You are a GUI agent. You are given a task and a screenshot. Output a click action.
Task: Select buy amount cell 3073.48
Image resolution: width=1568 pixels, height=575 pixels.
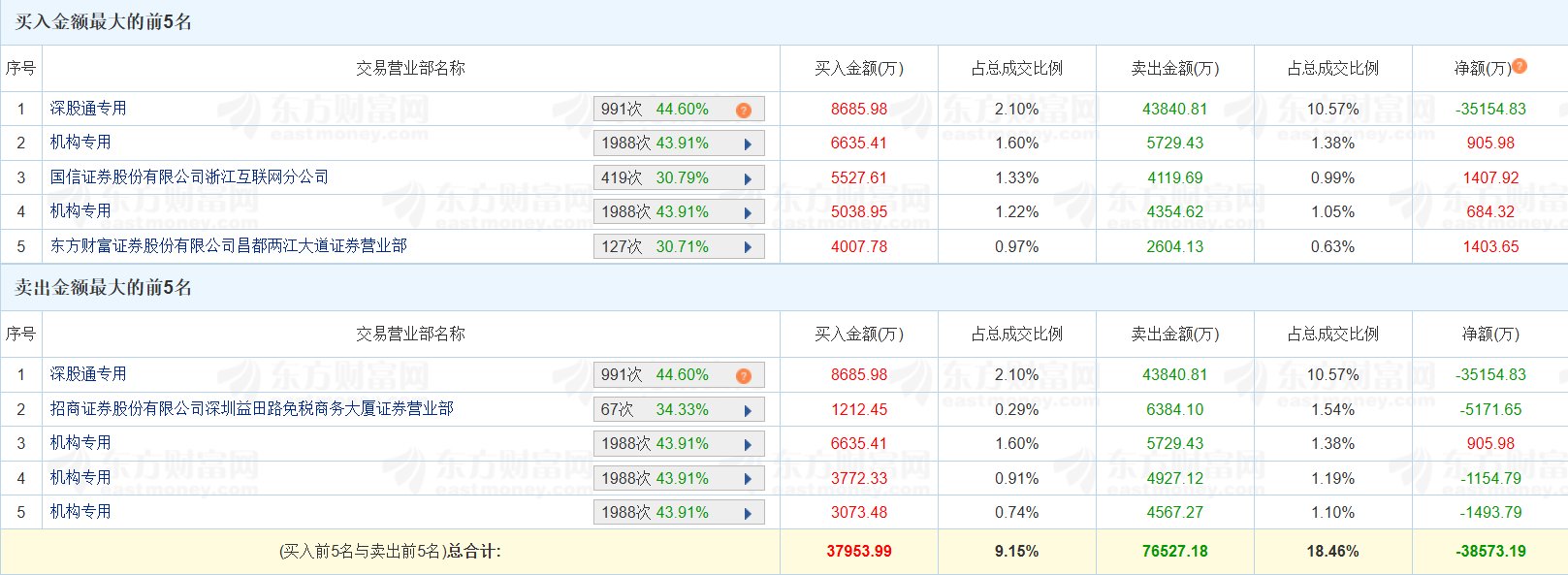tap(859, 512)
